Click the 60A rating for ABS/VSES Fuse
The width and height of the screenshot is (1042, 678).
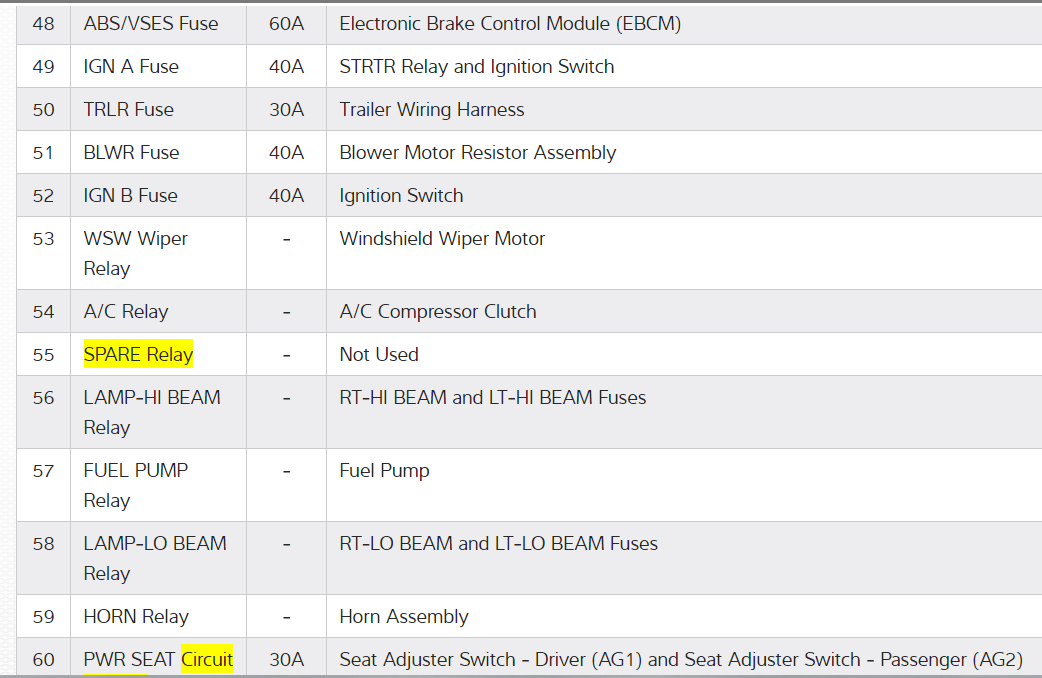(x=286, y=23)
